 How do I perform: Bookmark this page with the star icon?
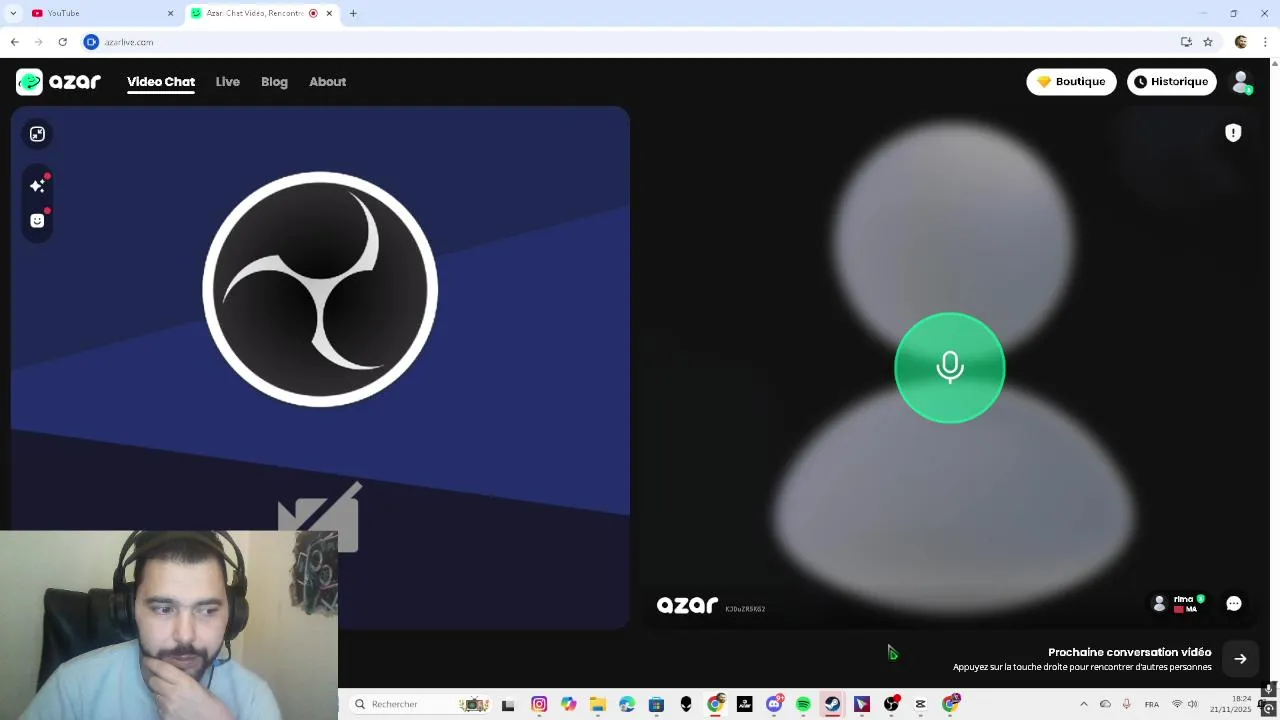[1208, 42]
